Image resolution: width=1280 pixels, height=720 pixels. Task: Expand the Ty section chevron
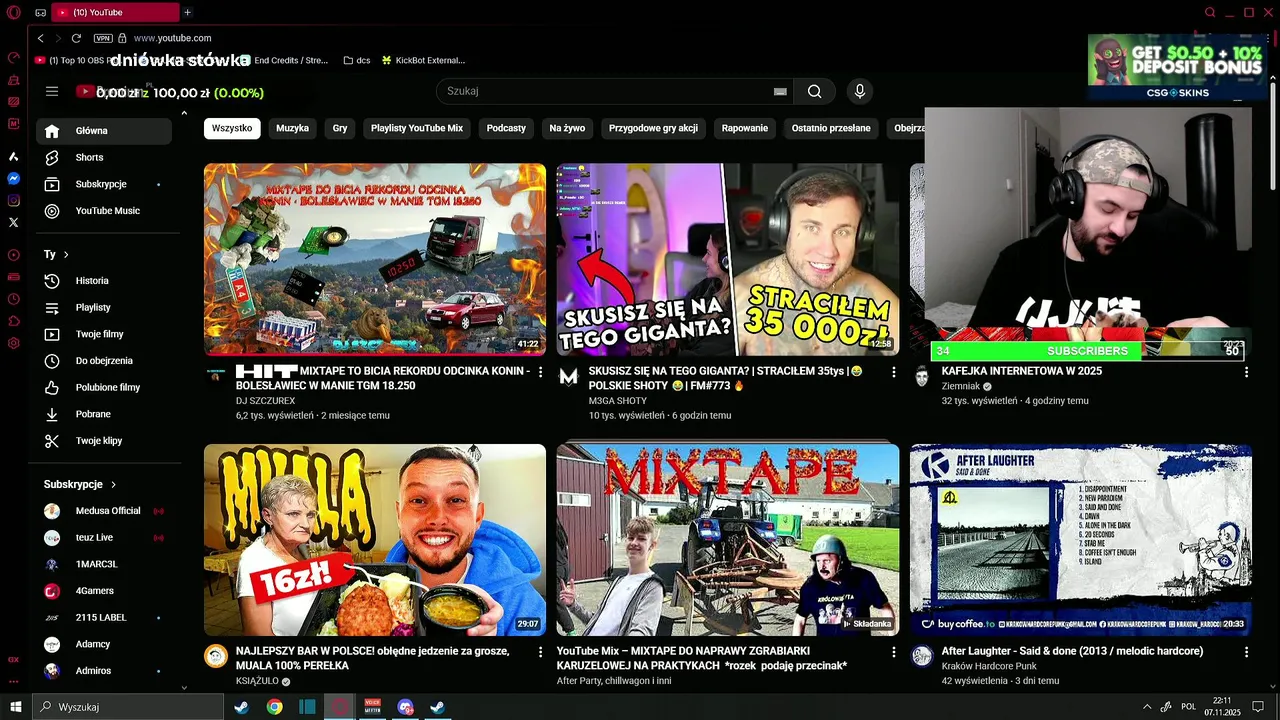point(66,255)
